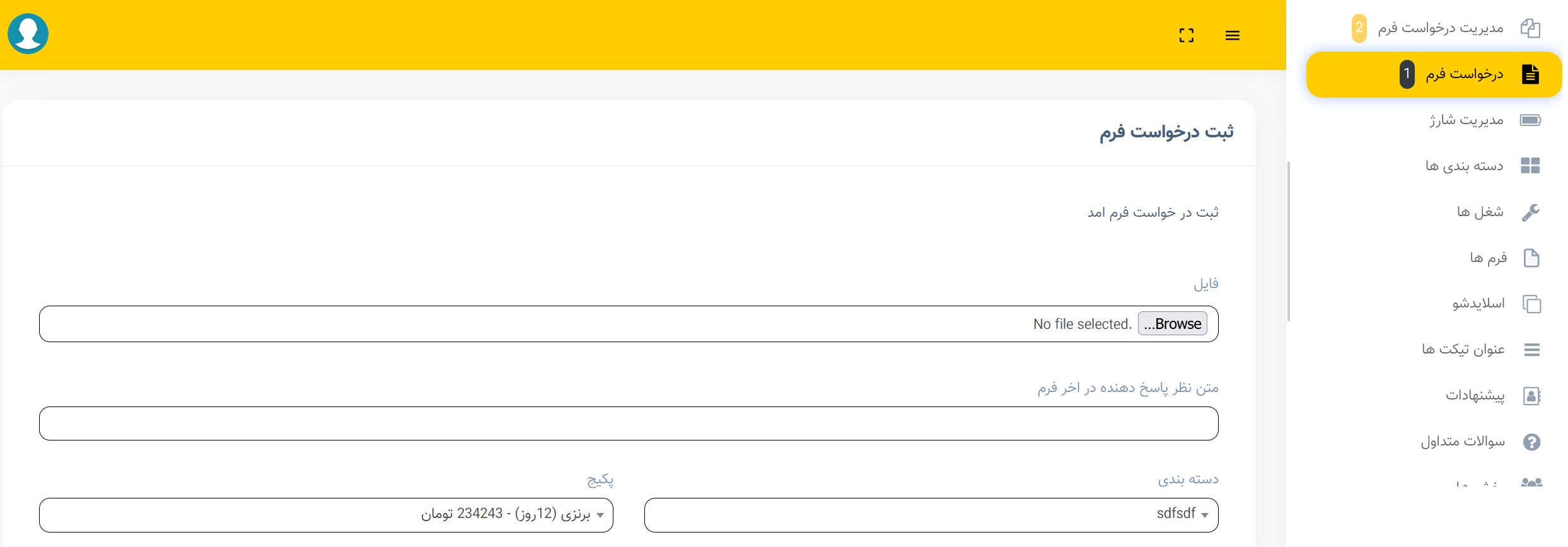Click the user profile avatar icon
The width and height of the screenshot is (1568, 547).
coord(28,34)
